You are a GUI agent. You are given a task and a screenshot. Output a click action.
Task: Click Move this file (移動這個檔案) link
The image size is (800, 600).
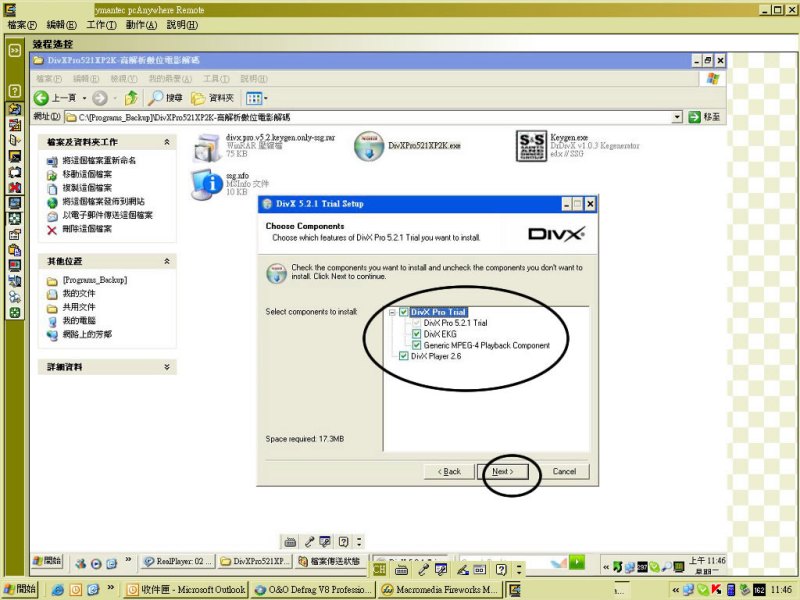tap(87, 174)
